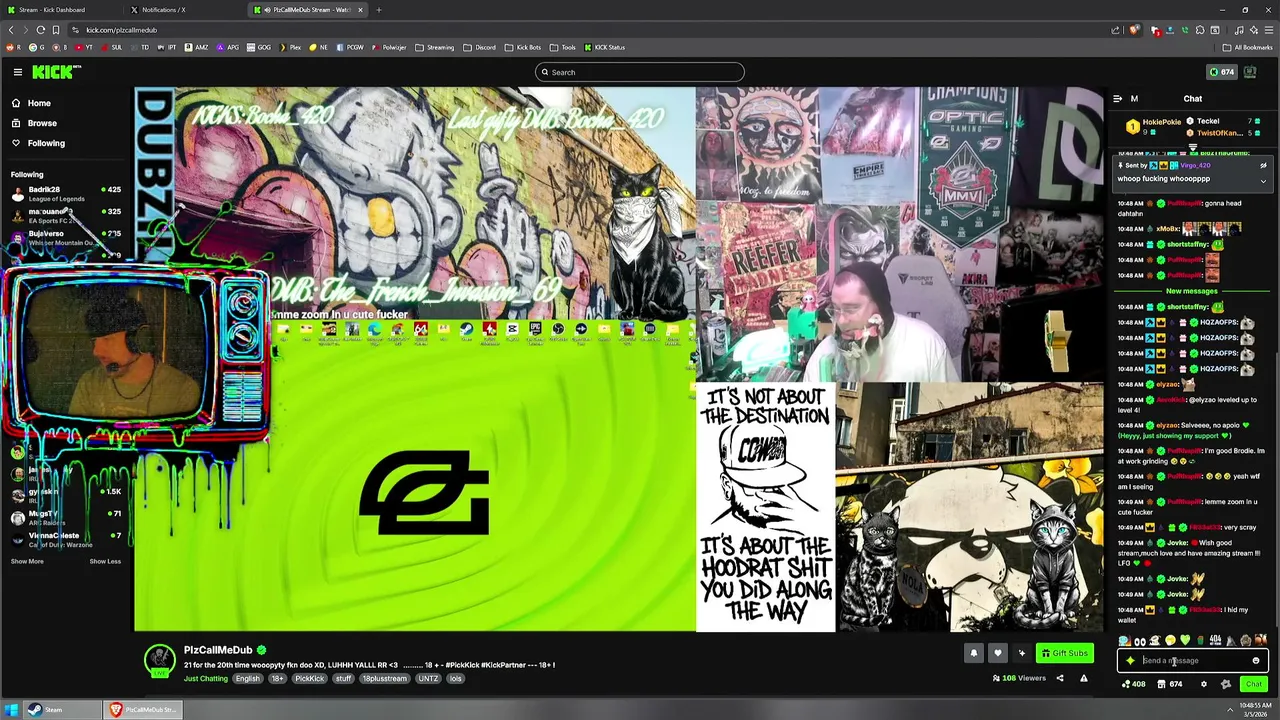This screenshot has width=1280, height=720.
Task: Click the New messages divider
Action: tap(1192, 291)
